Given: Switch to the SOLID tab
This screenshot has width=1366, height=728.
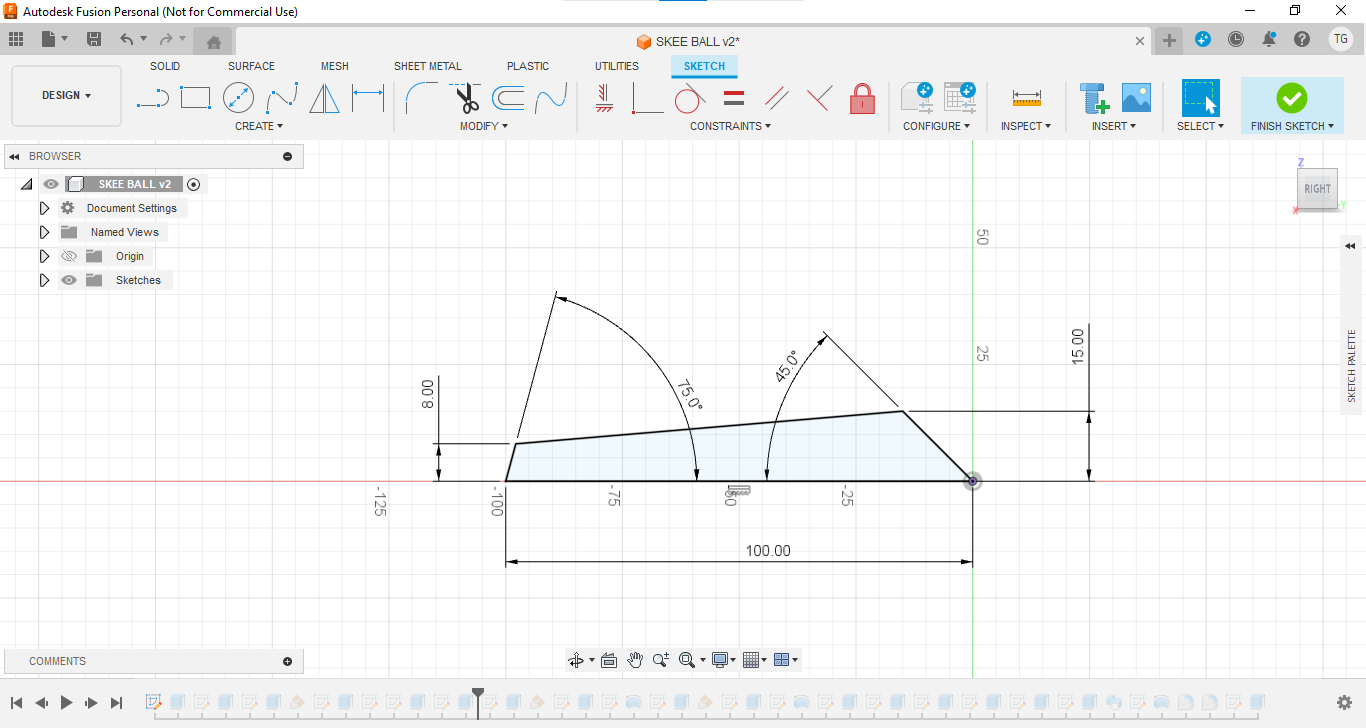Looking at the screenshot, I should (x=165, y=66).
